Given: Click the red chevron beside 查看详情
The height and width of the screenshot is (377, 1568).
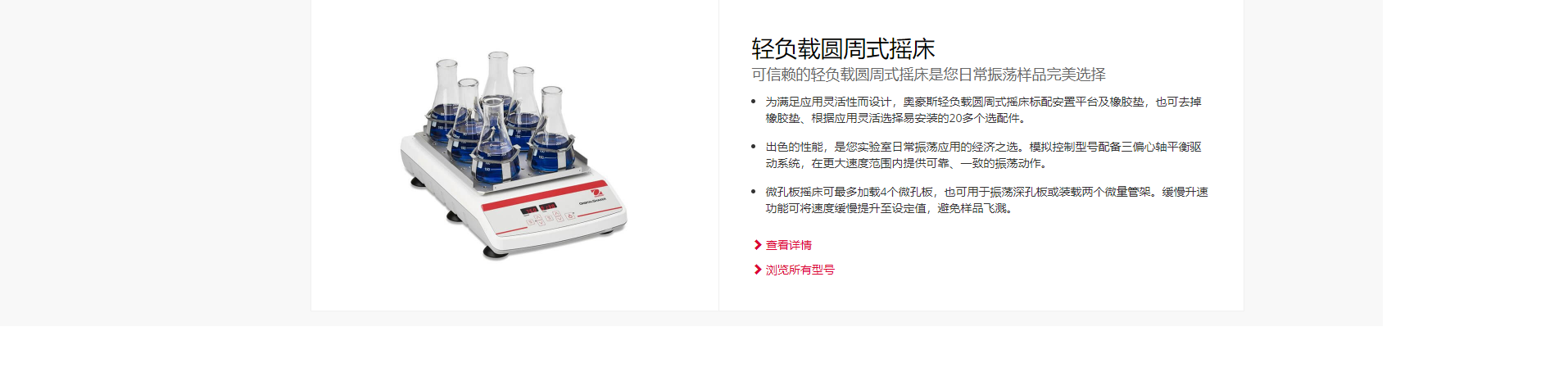Looking at the screenshot, I should tap(758, 245).
